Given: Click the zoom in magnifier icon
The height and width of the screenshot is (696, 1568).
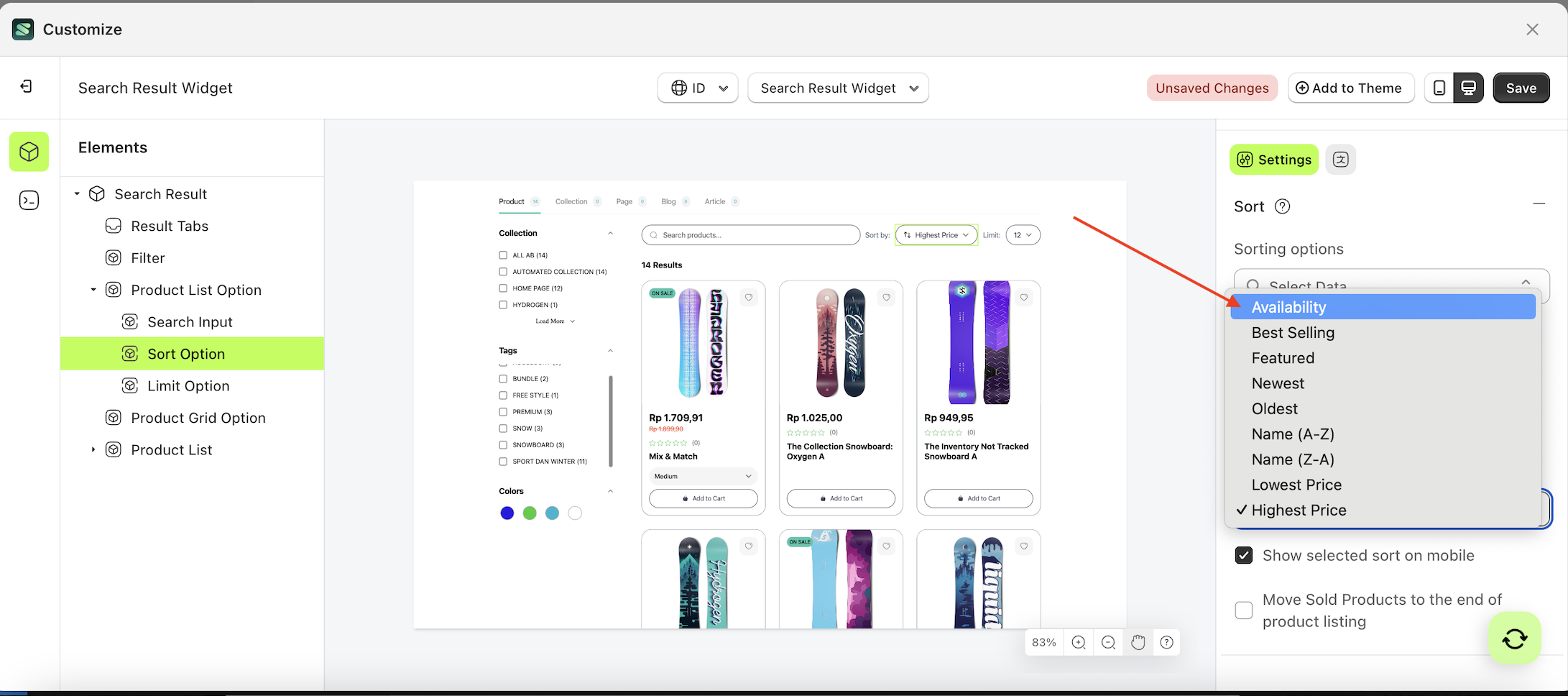Looking at the screenshot, I should 1078,642.
